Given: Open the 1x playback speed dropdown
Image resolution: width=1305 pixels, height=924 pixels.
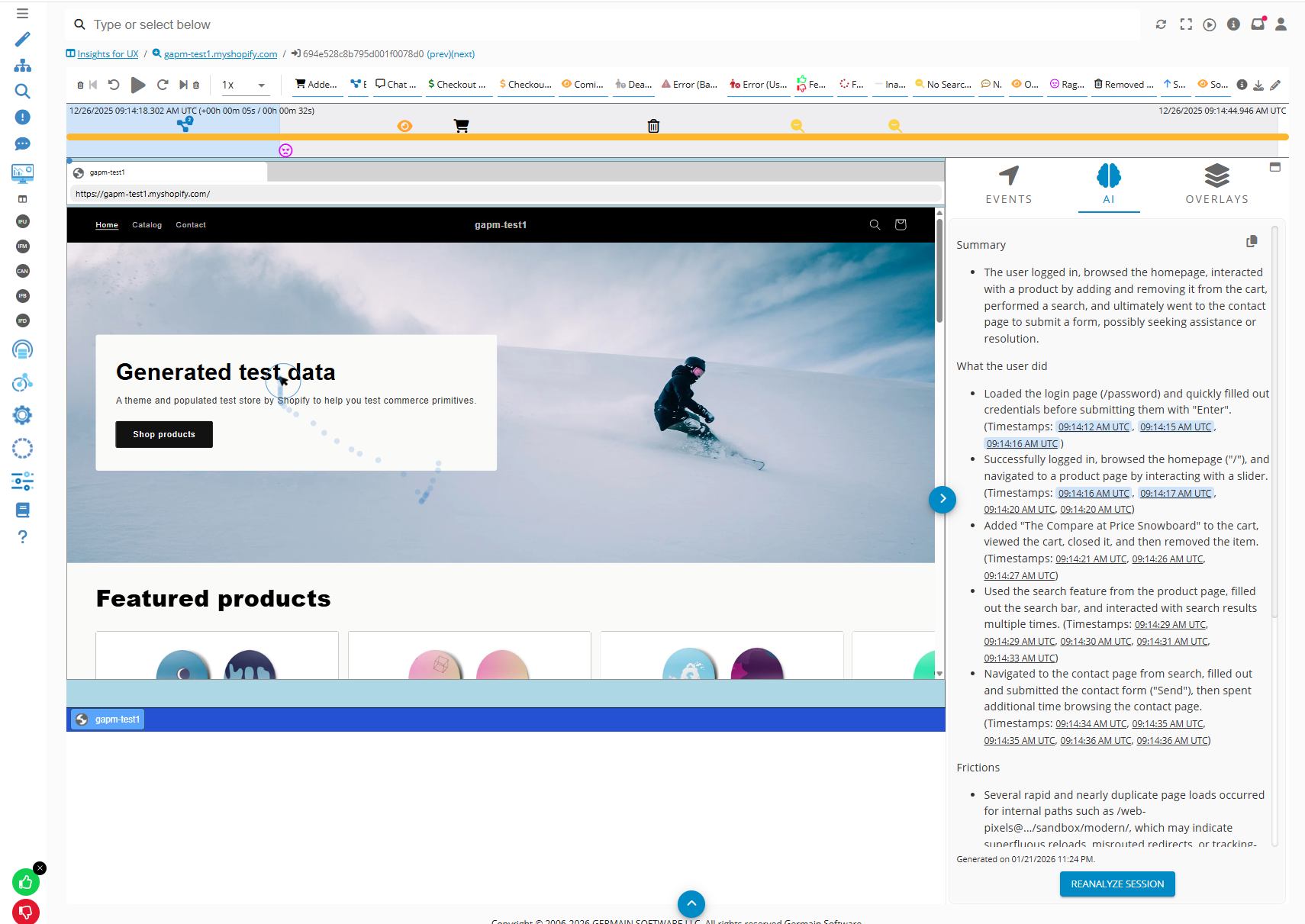Looking at the screenshot, I should coord(244,85).
